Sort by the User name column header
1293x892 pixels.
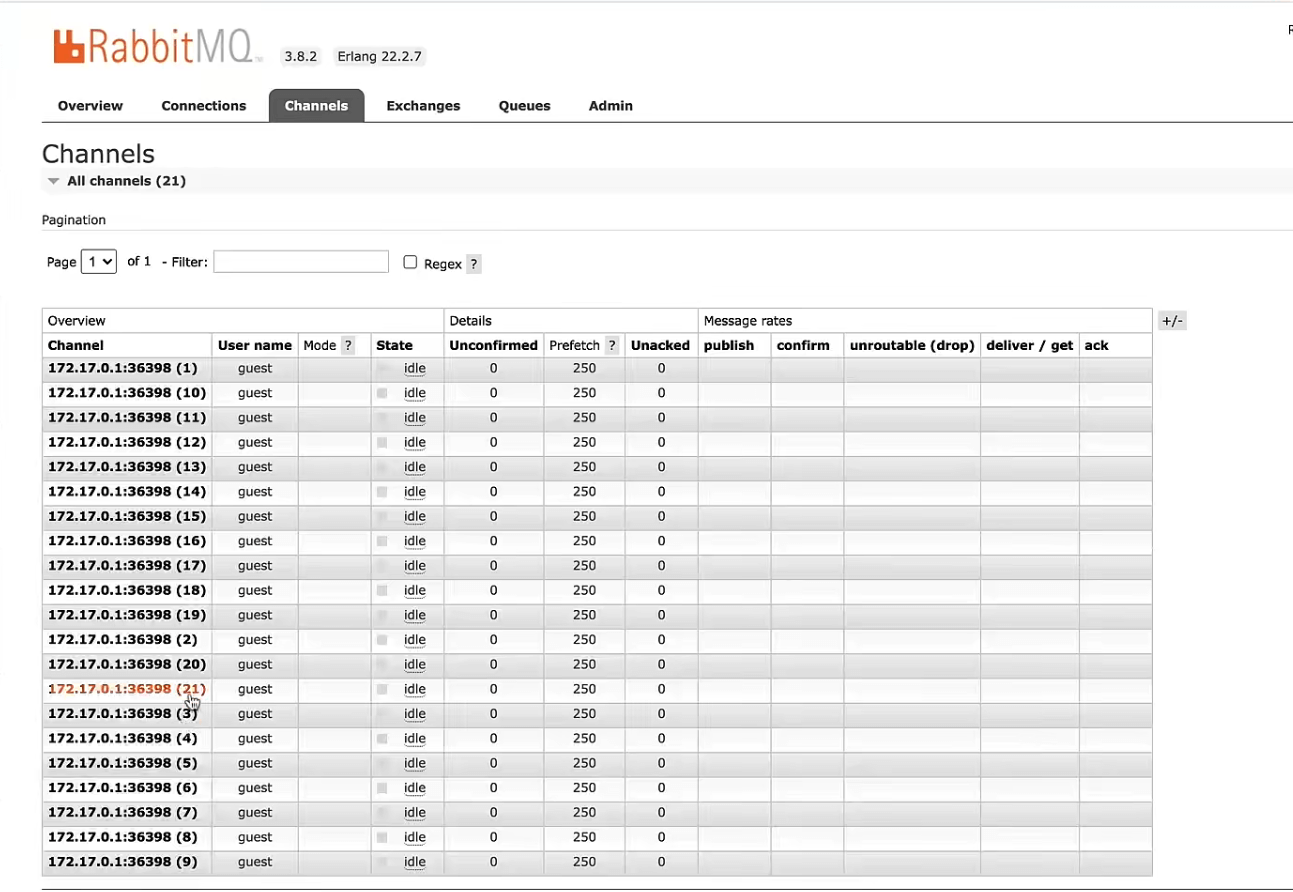255,345
